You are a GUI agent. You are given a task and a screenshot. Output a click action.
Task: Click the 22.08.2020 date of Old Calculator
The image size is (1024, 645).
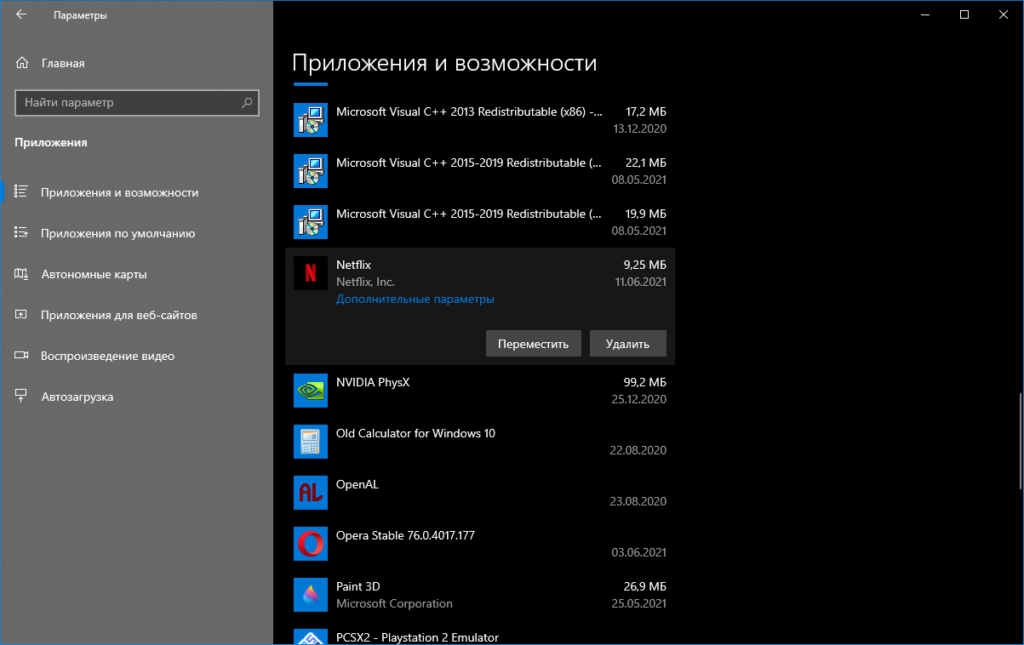pyautogui.click(x=638, y=450)
